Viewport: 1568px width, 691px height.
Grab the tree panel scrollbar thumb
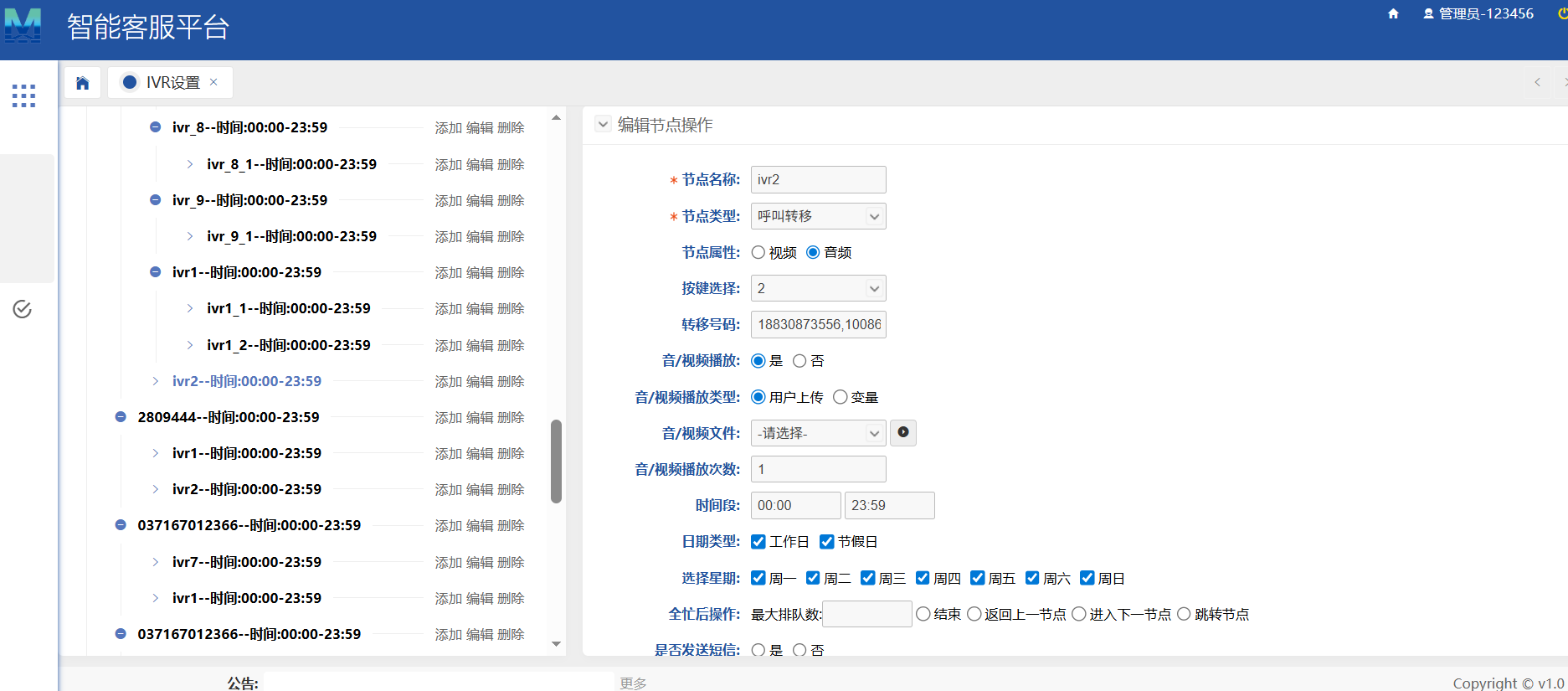pyautogui.click(x=556, y=462)
